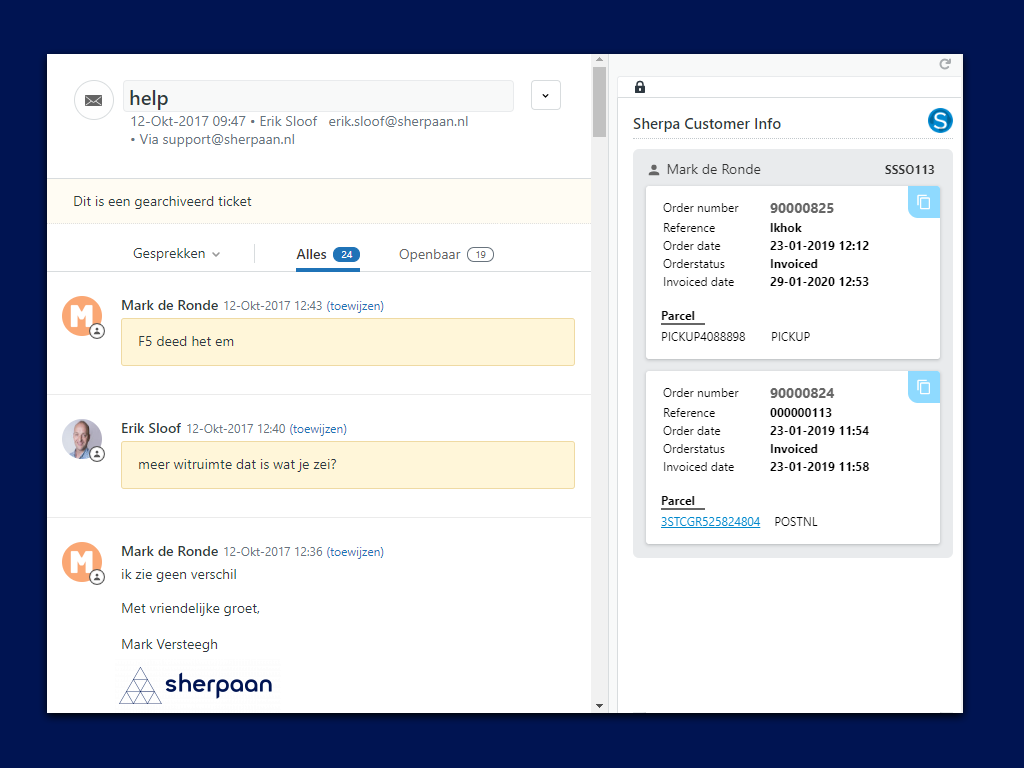
Task: Click toewijzen on Erik Sloof's 12:40 message
Action: coord(318,429)
